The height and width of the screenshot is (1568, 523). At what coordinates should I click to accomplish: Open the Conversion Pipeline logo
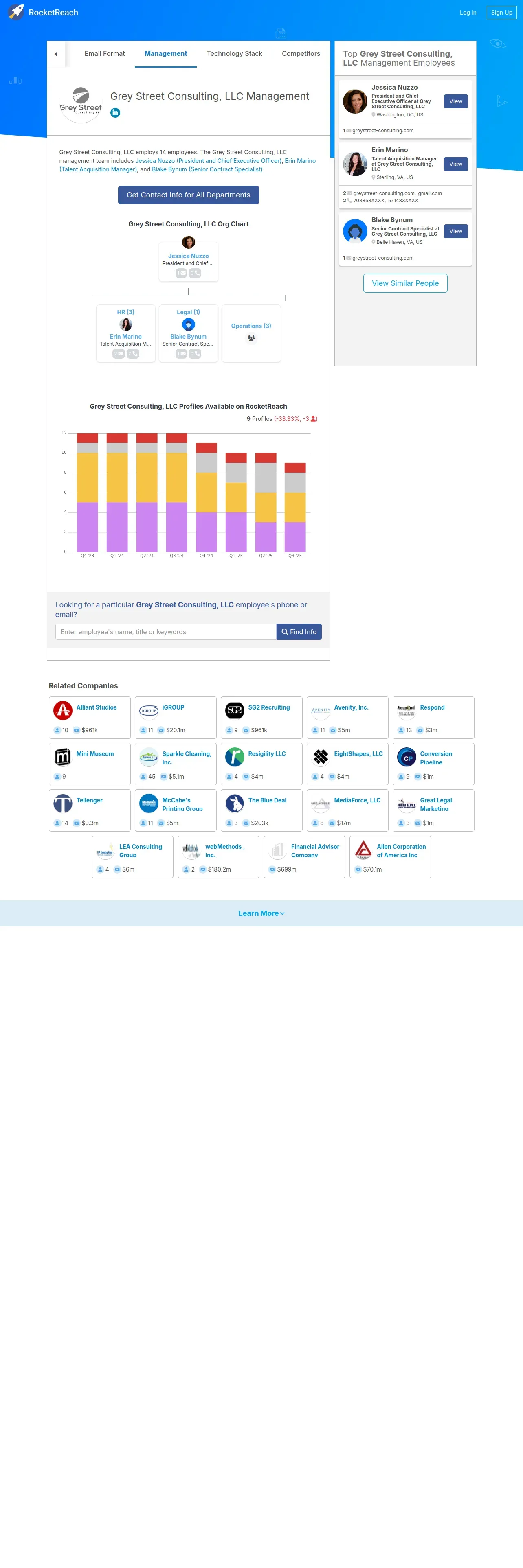[407, 757]
